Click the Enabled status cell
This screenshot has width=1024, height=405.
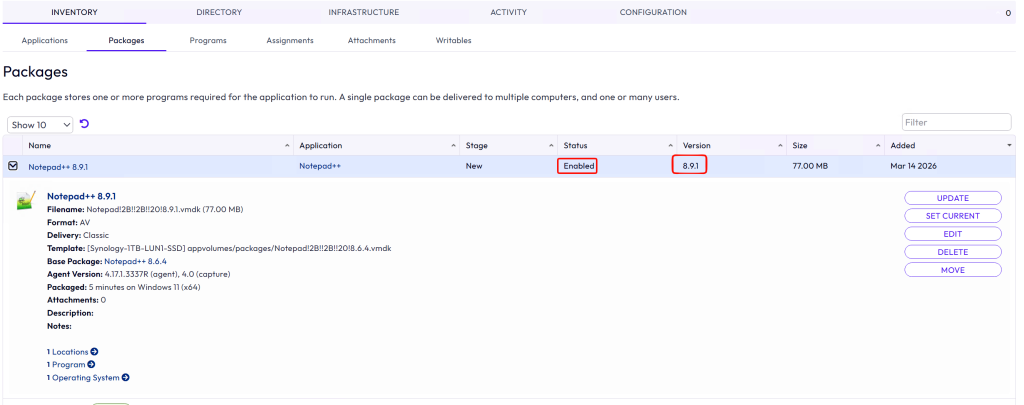579,166
